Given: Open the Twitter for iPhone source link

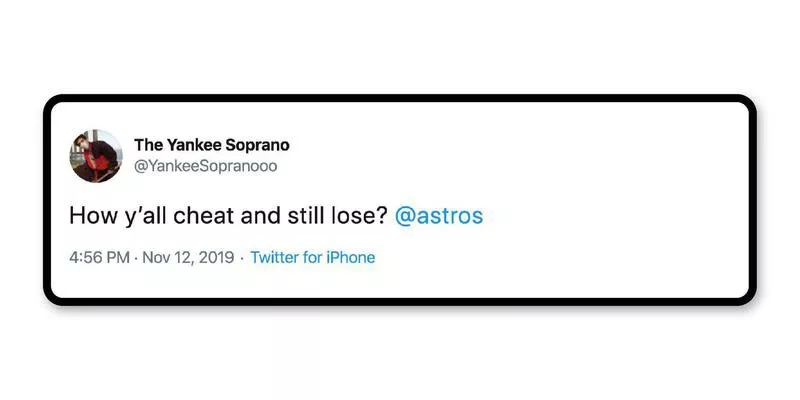Looking at the screenshot, I should click(x=313, y=257).
